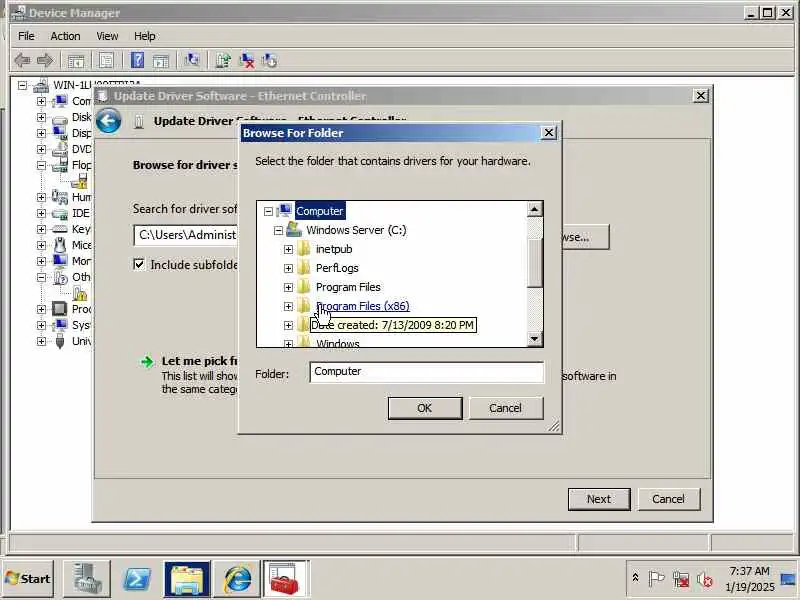
Task: Click the Start button
Action: [28, 579]
